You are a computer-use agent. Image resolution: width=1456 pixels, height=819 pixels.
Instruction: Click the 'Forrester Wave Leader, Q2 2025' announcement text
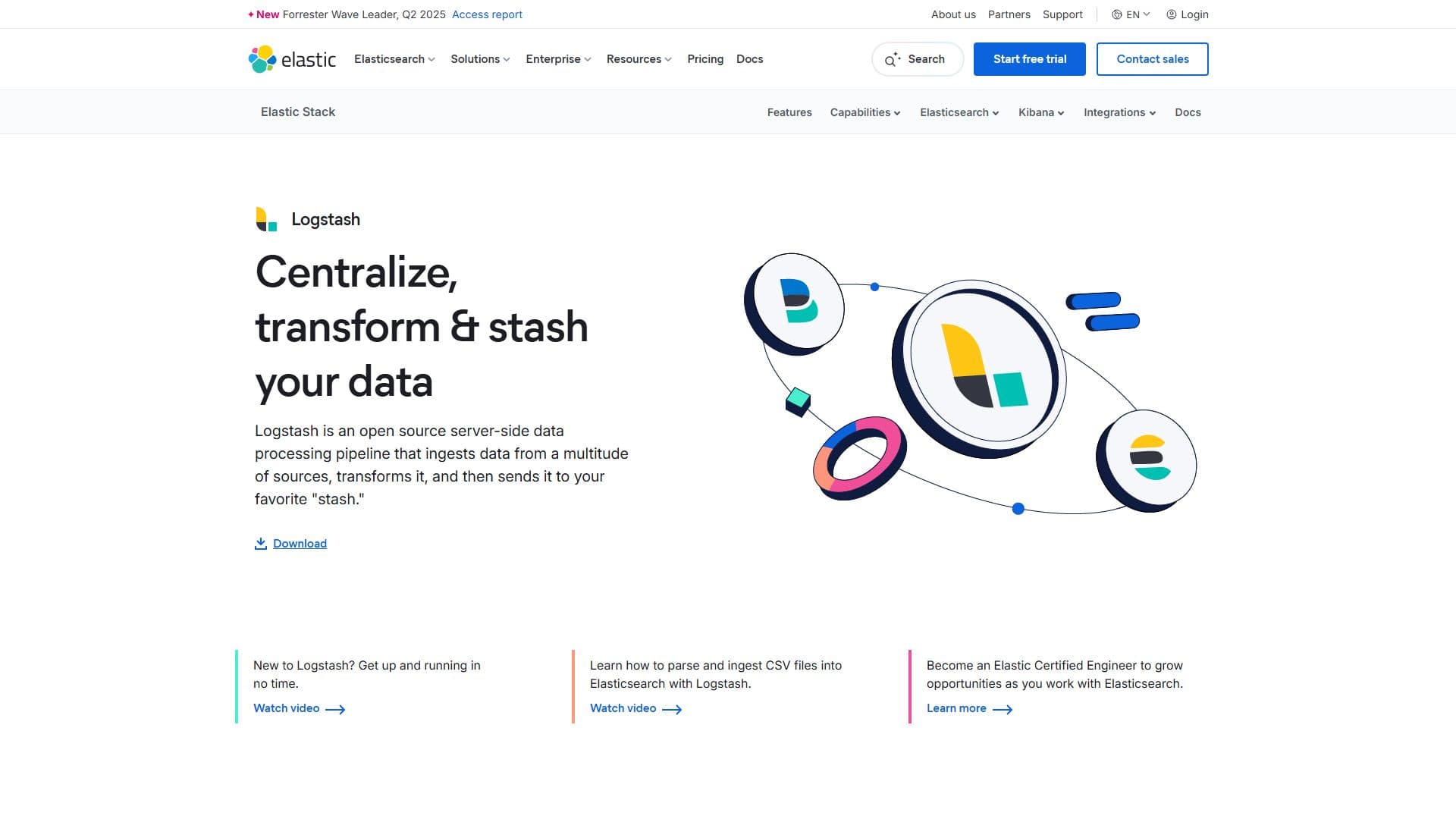(x=364, y=14)
